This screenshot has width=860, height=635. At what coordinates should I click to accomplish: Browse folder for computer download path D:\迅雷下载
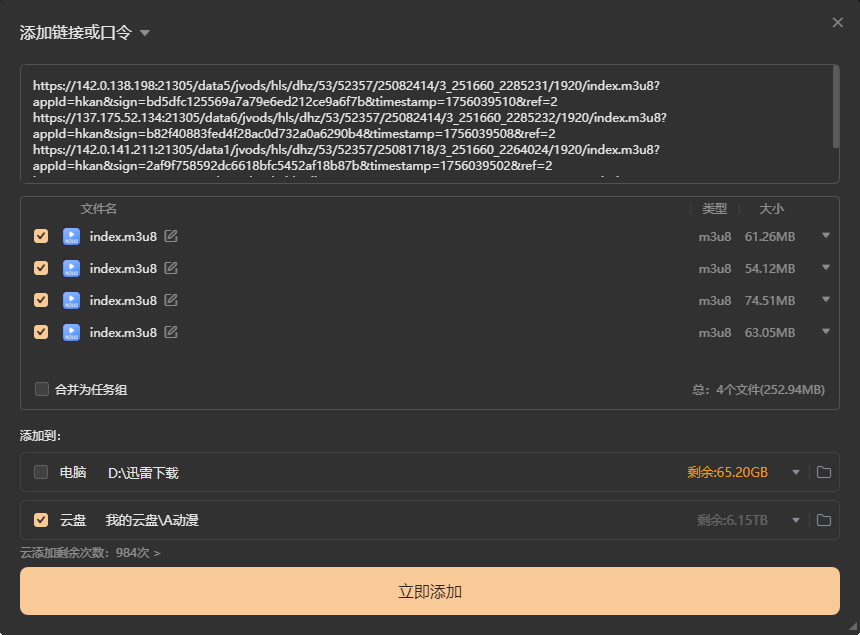(x=823, y=472)
